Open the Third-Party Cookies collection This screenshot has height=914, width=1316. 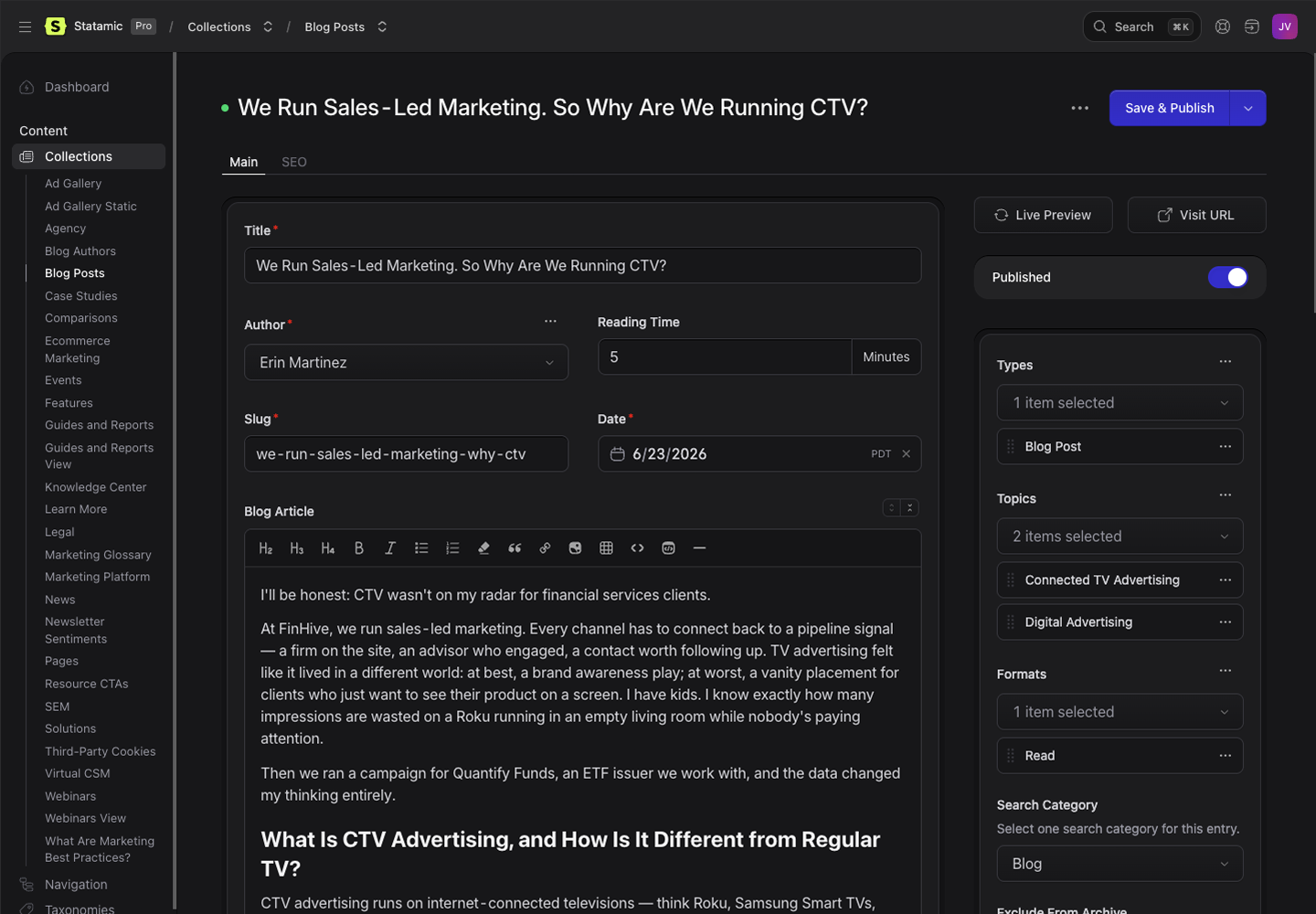click(x=101, y=751)
